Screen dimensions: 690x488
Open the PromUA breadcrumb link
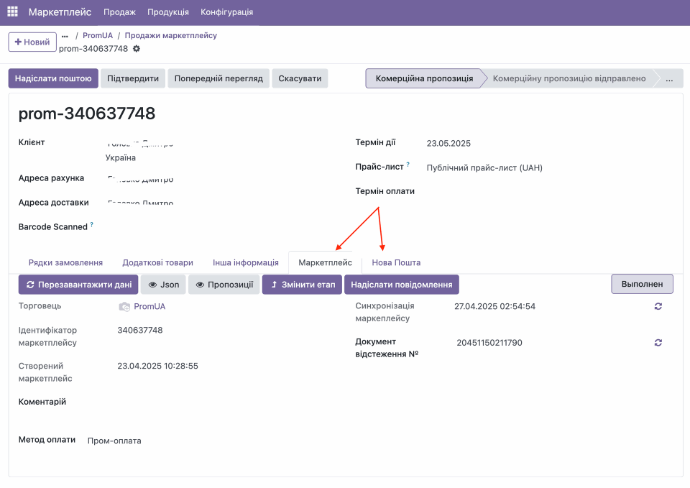tap(98, 36)
